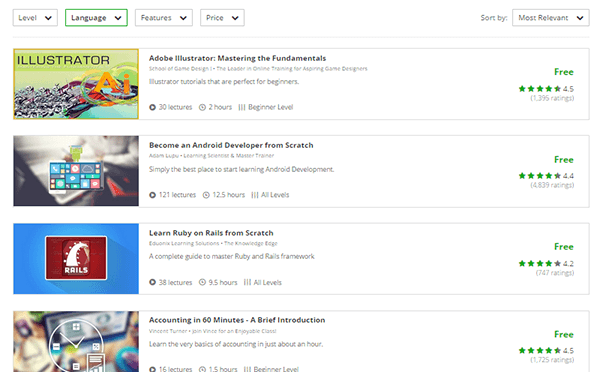Open the Level filter dropdown

tap(35, 18)
